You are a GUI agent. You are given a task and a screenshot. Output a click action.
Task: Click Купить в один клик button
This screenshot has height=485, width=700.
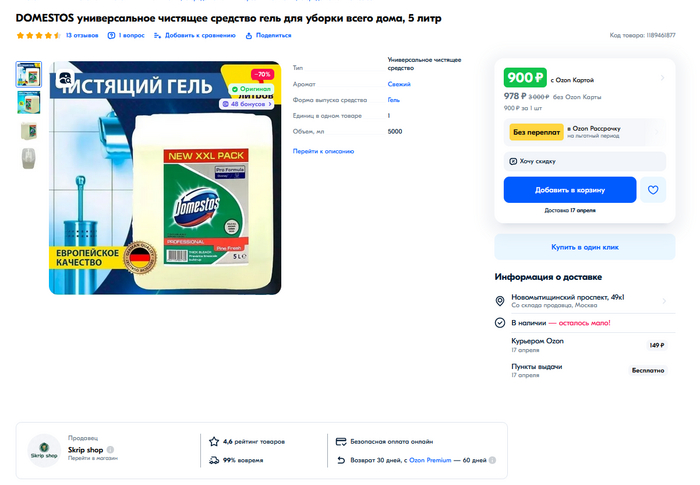tap(585, 247)
